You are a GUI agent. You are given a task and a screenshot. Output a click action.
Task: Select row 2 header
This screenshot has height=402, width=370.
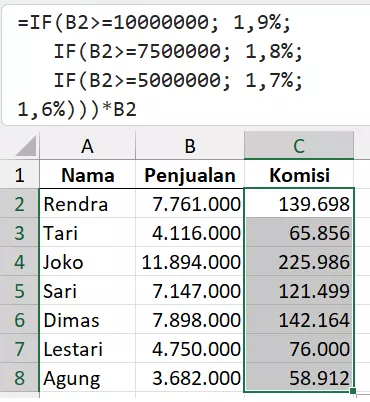(x=19, y=203)
